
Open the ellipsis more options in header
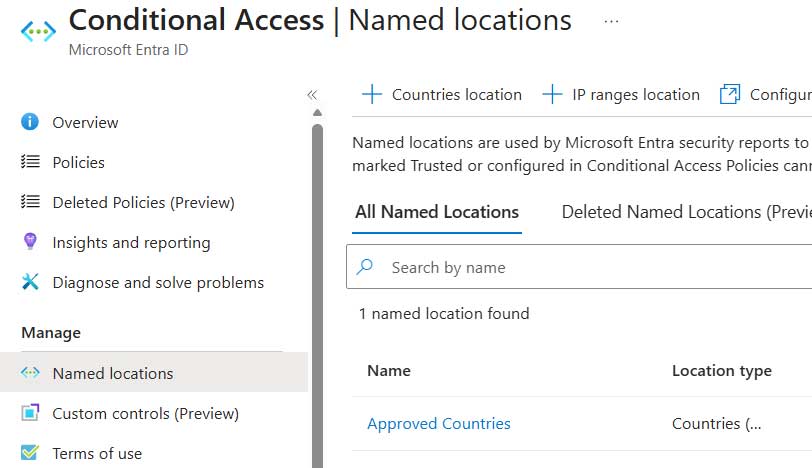[612, 21]
